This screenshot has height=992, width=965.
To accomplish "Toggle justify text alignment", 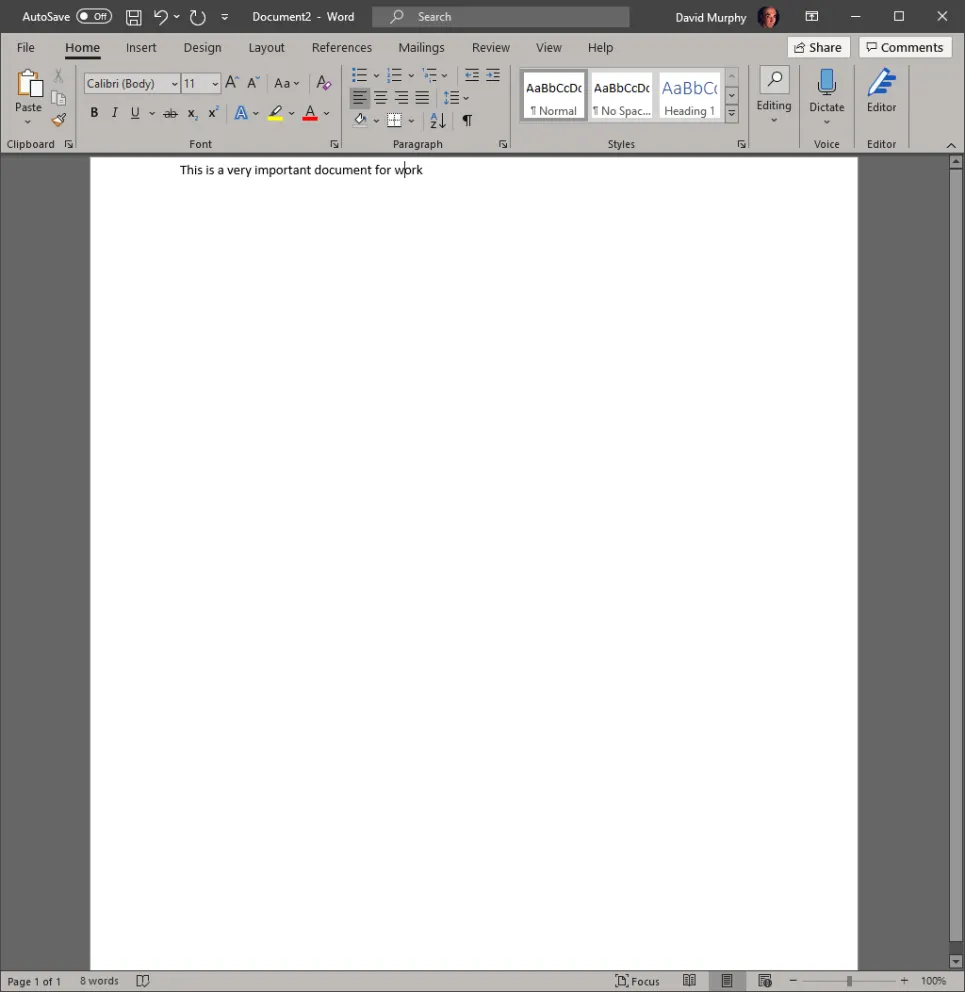I will pos(422,98).
